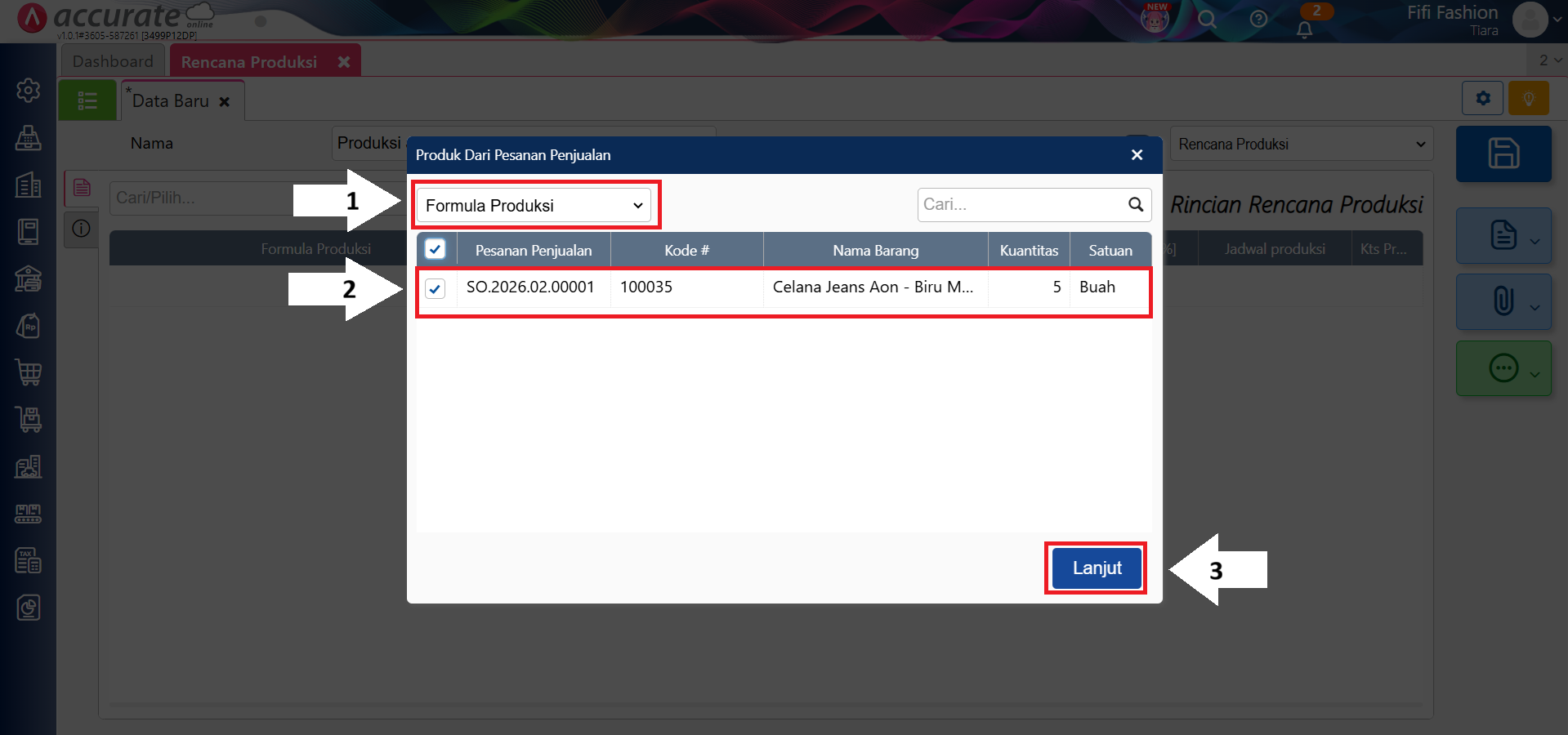
Task: Select the Data Baru tab
Action: pos(171,101)
